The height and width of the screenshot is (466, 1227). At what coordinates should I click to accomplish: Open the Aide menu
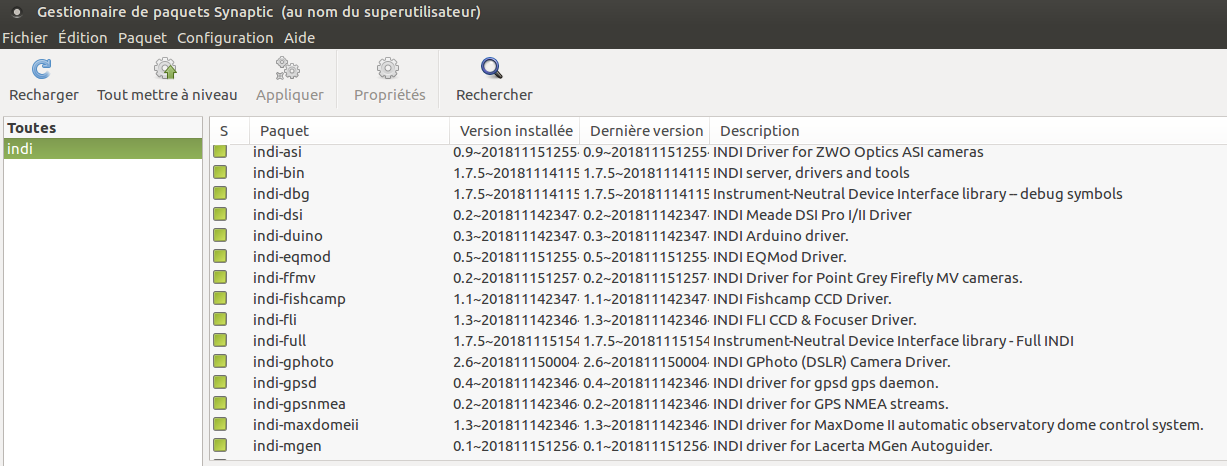pos(299,38)
